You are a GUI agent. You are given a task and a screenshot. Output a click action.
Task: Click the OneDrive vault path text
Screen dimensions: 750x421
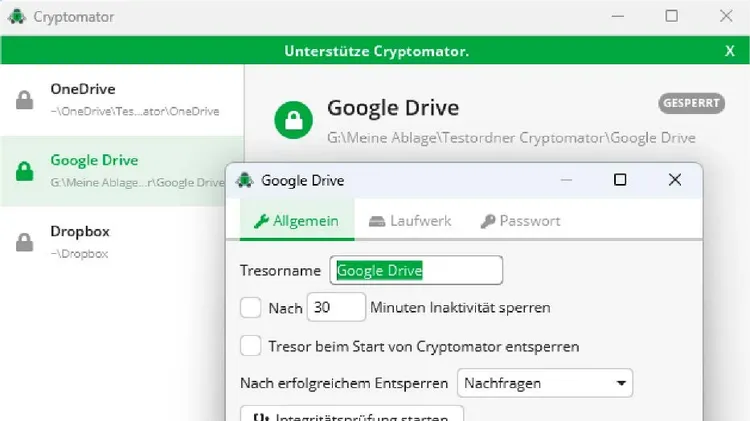[135, 111]
